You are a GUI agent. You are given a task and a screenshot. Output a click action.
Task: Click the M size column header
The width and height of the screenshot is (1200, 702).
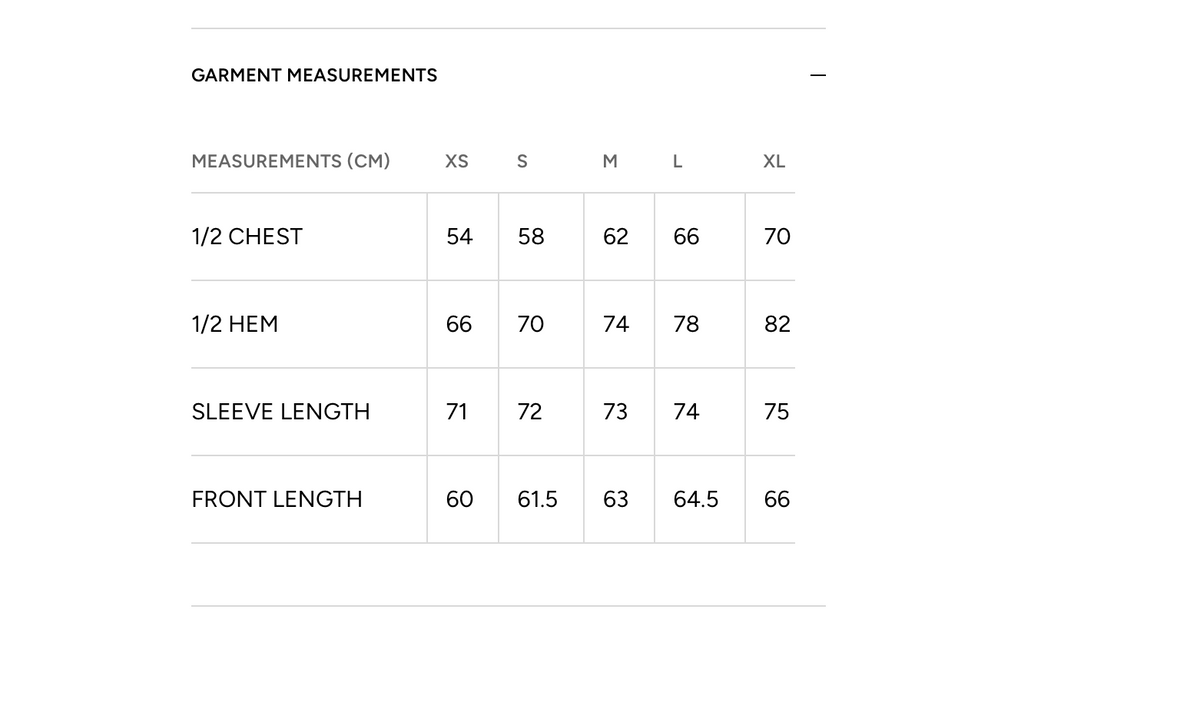click(610, 161)
